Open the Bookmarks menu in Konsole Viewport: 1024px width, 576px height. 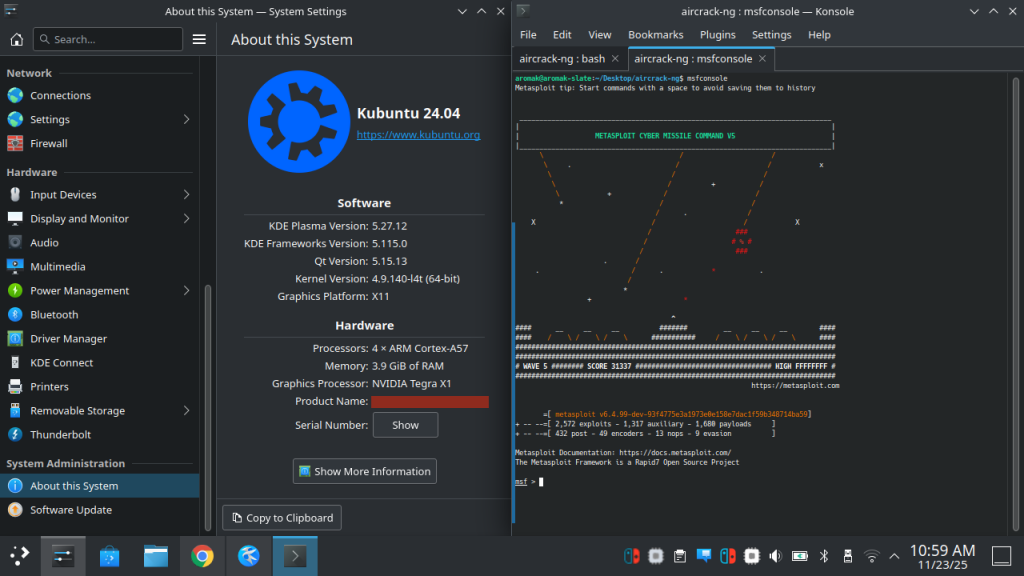(x=655, y=35)
